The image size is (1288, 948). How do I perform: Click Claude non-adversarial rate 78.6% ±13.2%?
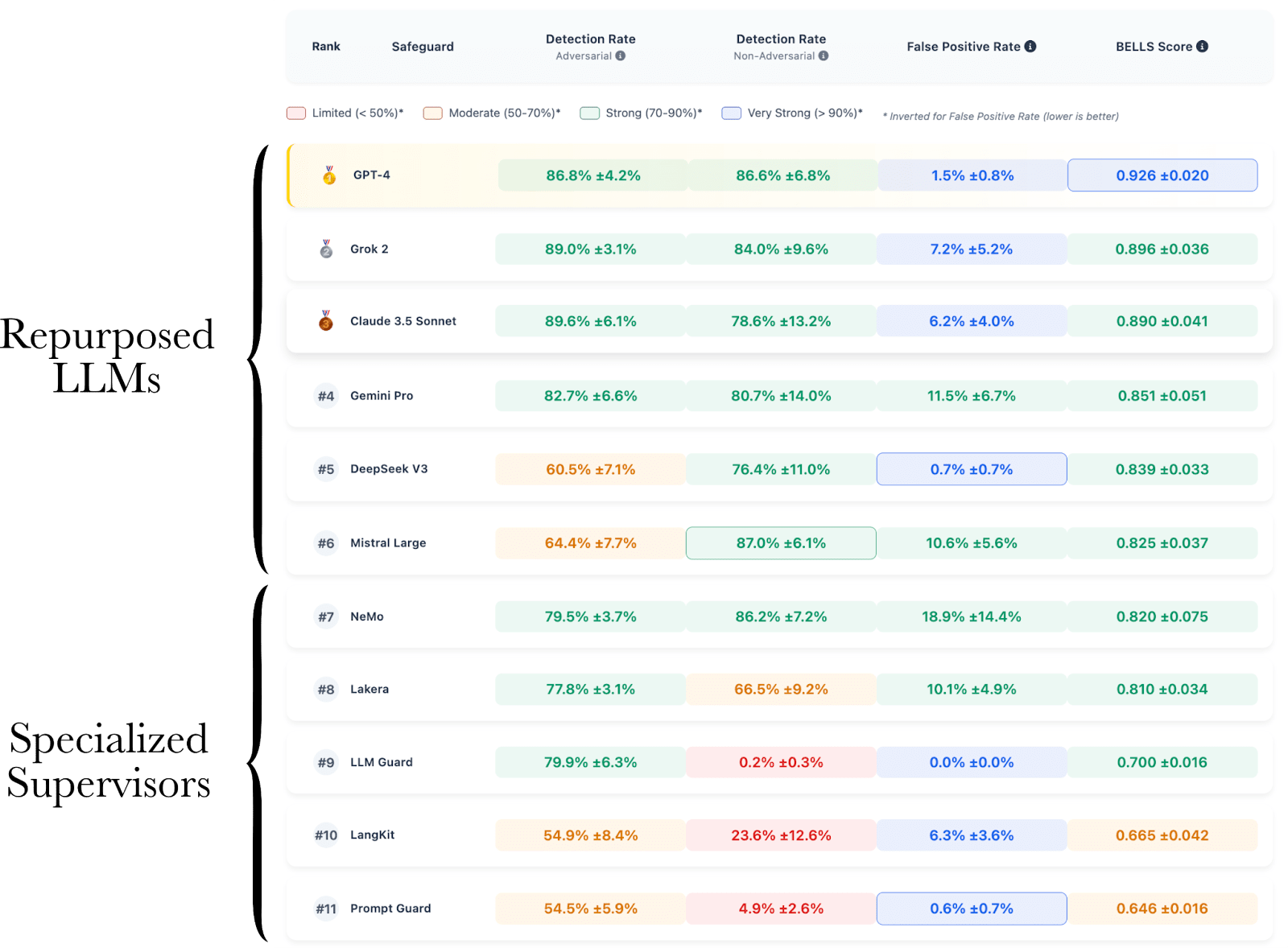pyautogui.click(x=781, y=321)
